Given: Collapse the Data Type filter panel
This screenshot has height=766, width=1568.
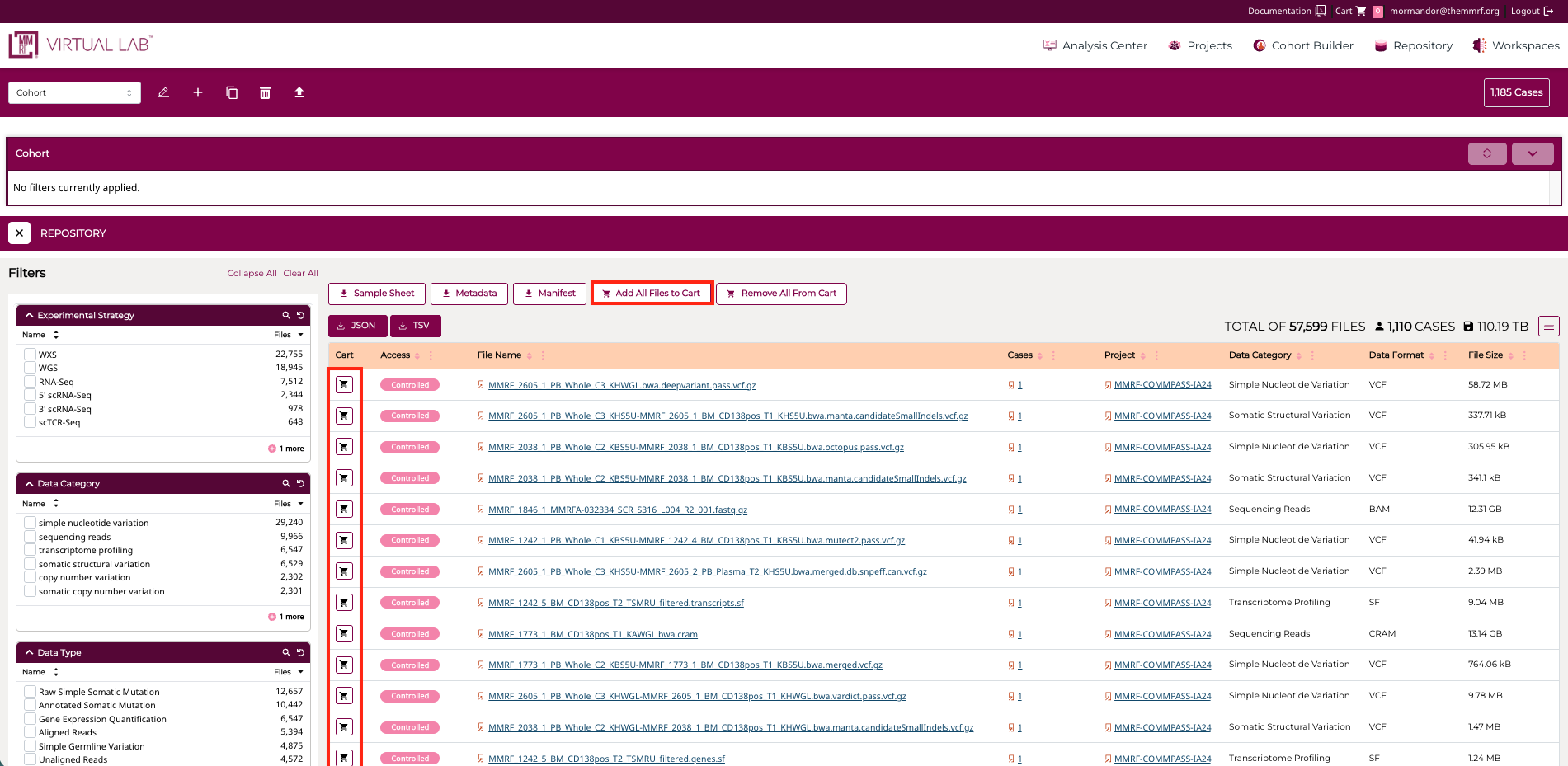Looking at the screenshot, I should point(30,652).
